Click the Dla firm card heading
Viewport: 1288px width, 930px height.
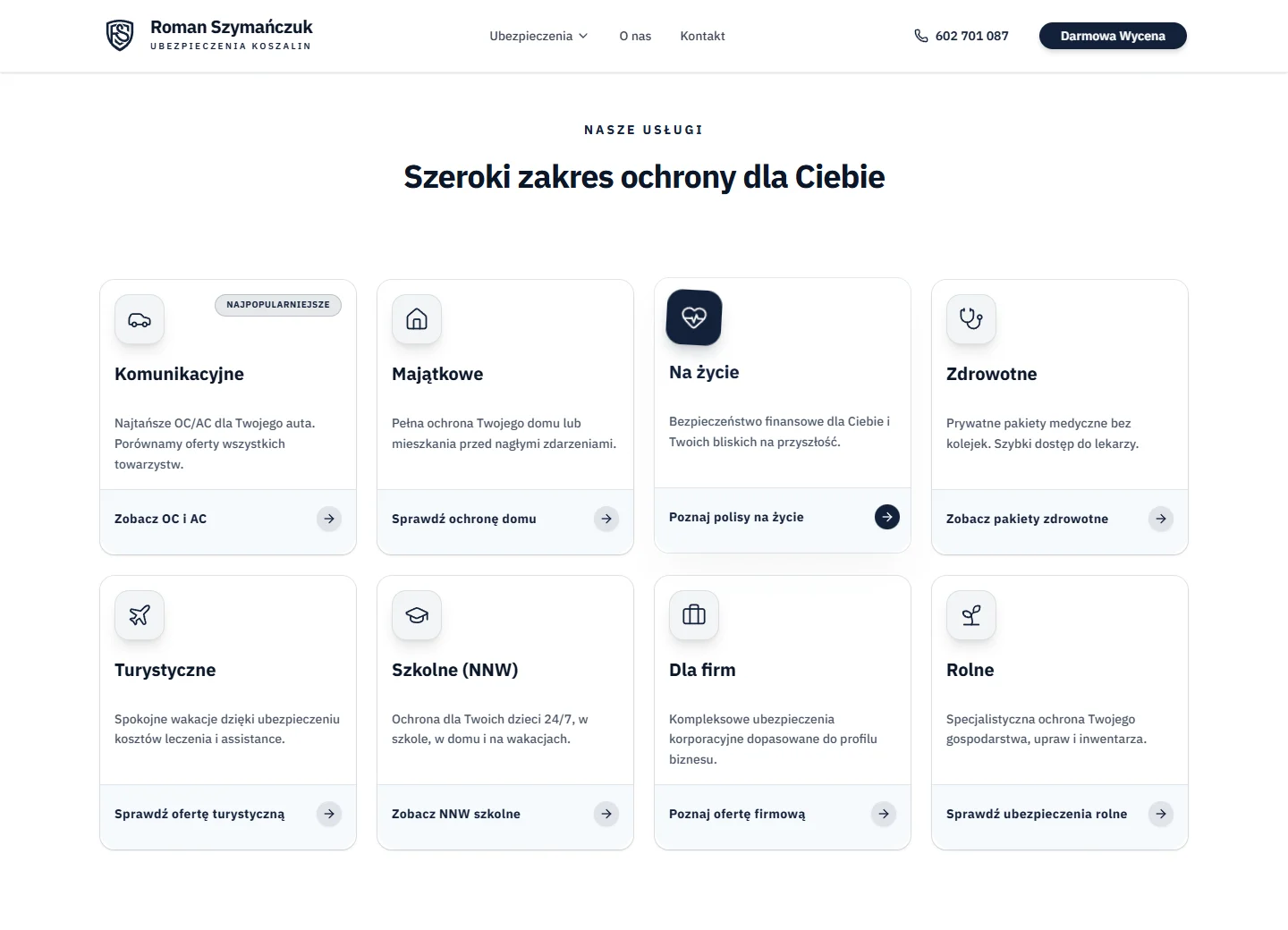tap(702, 670)
